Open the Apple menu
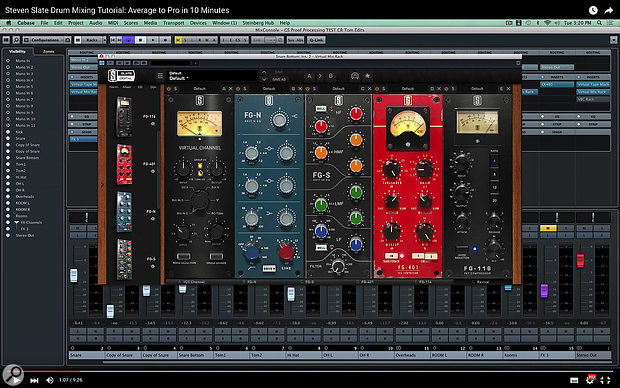The image size is (620, 388). [x=8, y=23]
